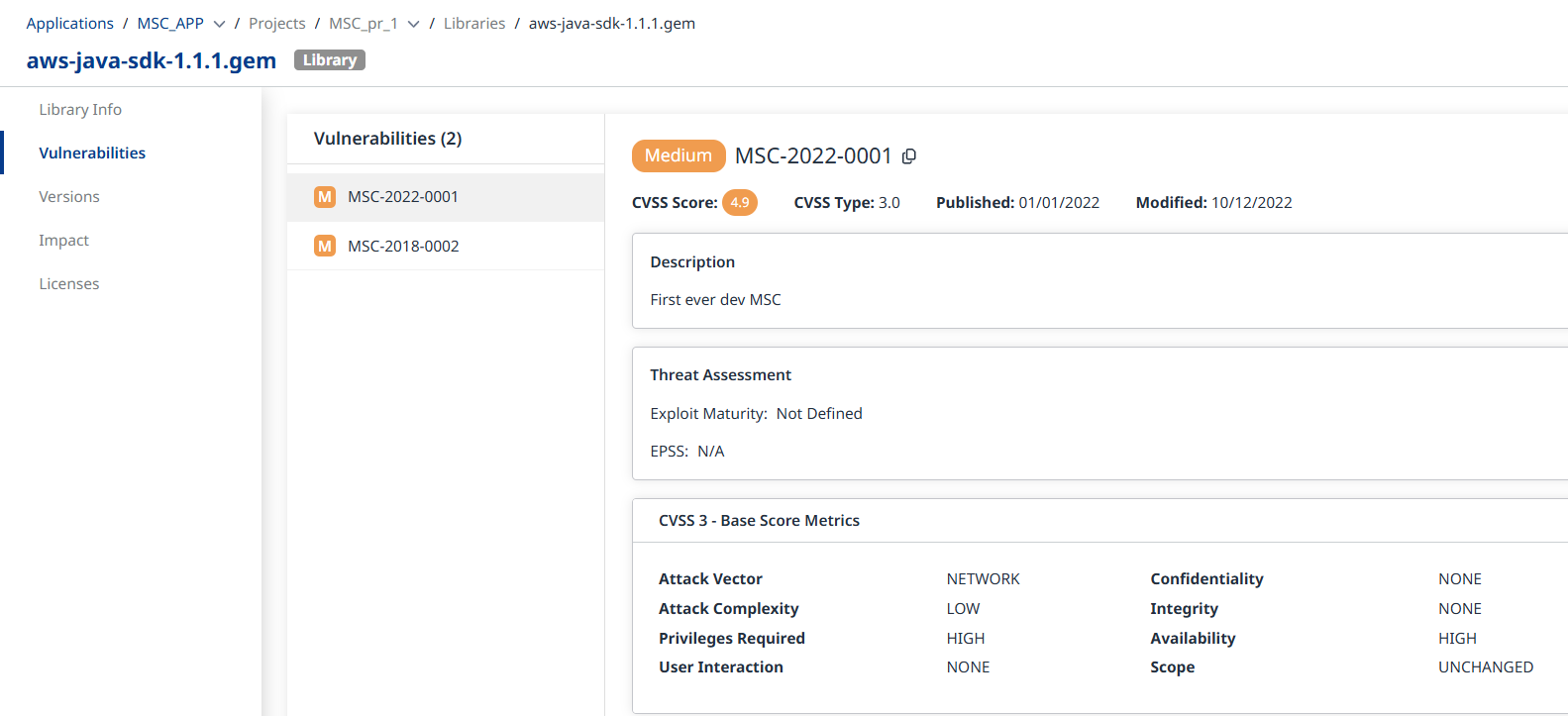Go to the Licenses tab

(69, 284)
